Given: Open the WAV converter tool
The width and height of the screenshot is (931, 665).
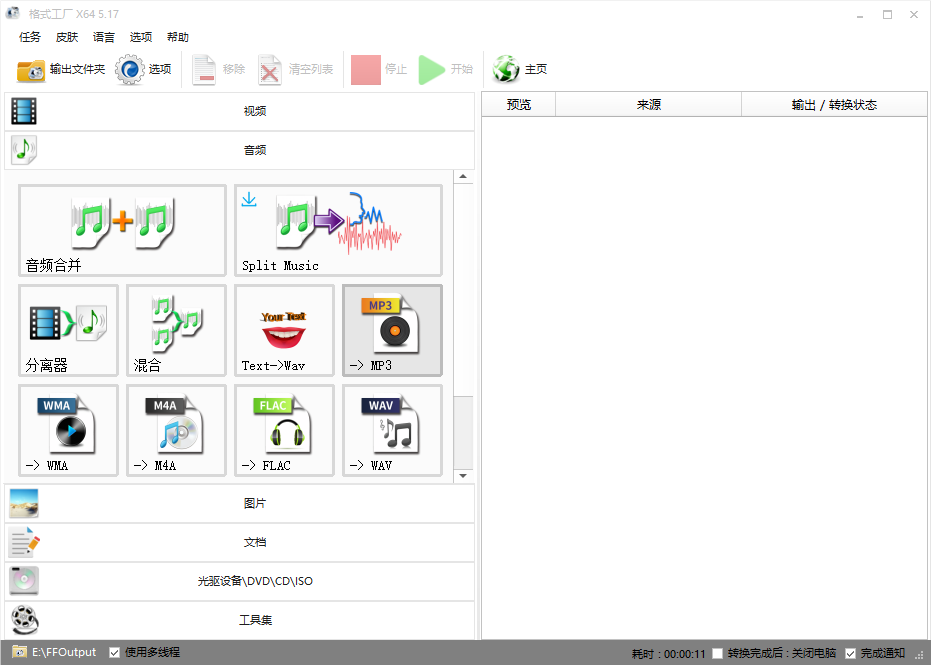Looking at the screenshot, I should 391,430.
